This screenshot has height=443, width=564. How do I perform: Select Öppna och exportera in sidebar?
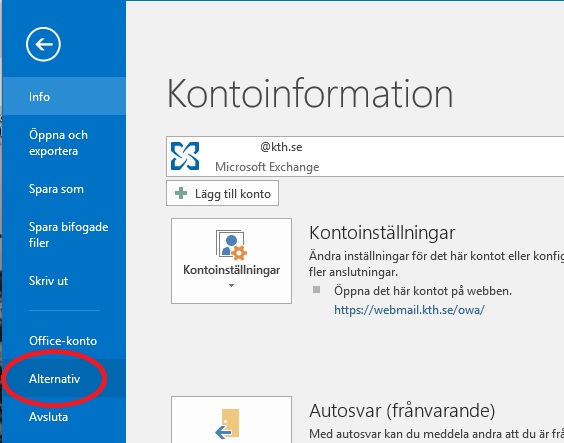(x=64, y=143)
